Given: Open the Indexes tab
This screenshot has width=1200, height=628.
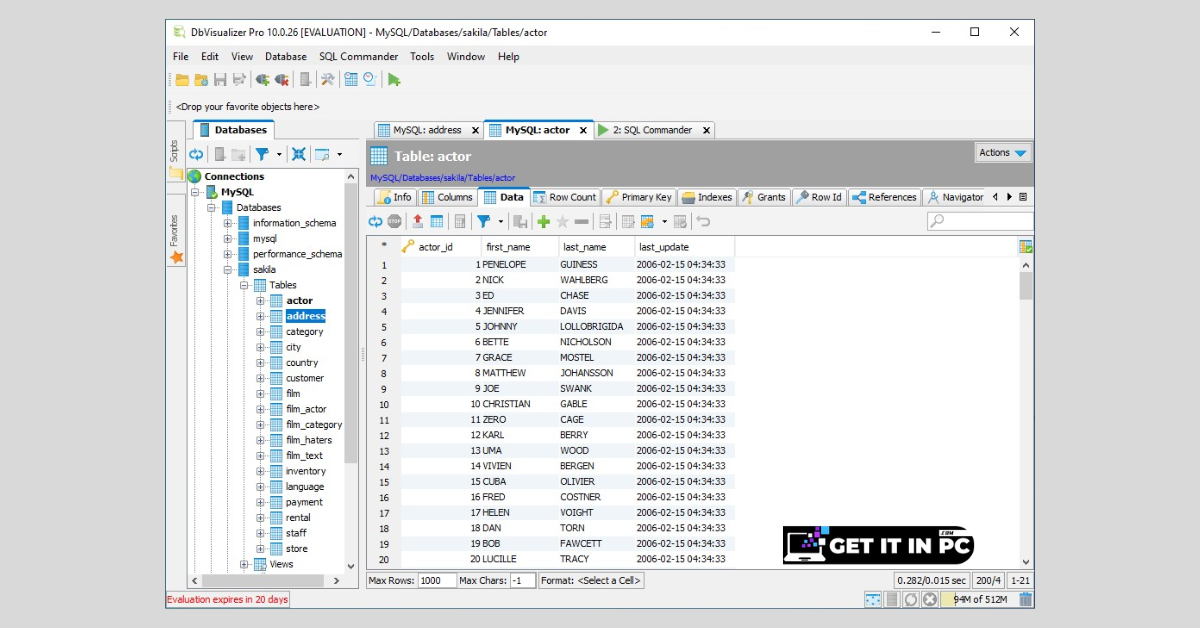Looking at the screenshot, I should pos(707,197).
